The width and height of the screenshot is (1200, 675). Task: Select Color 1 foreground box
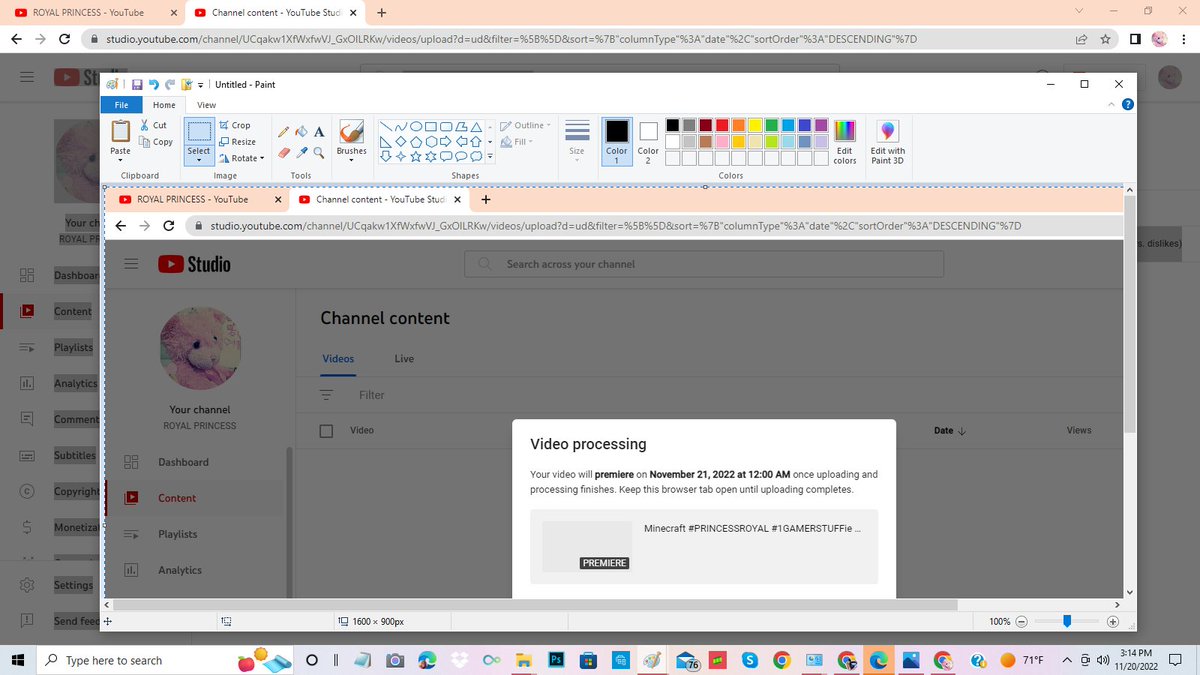point(617,142)
